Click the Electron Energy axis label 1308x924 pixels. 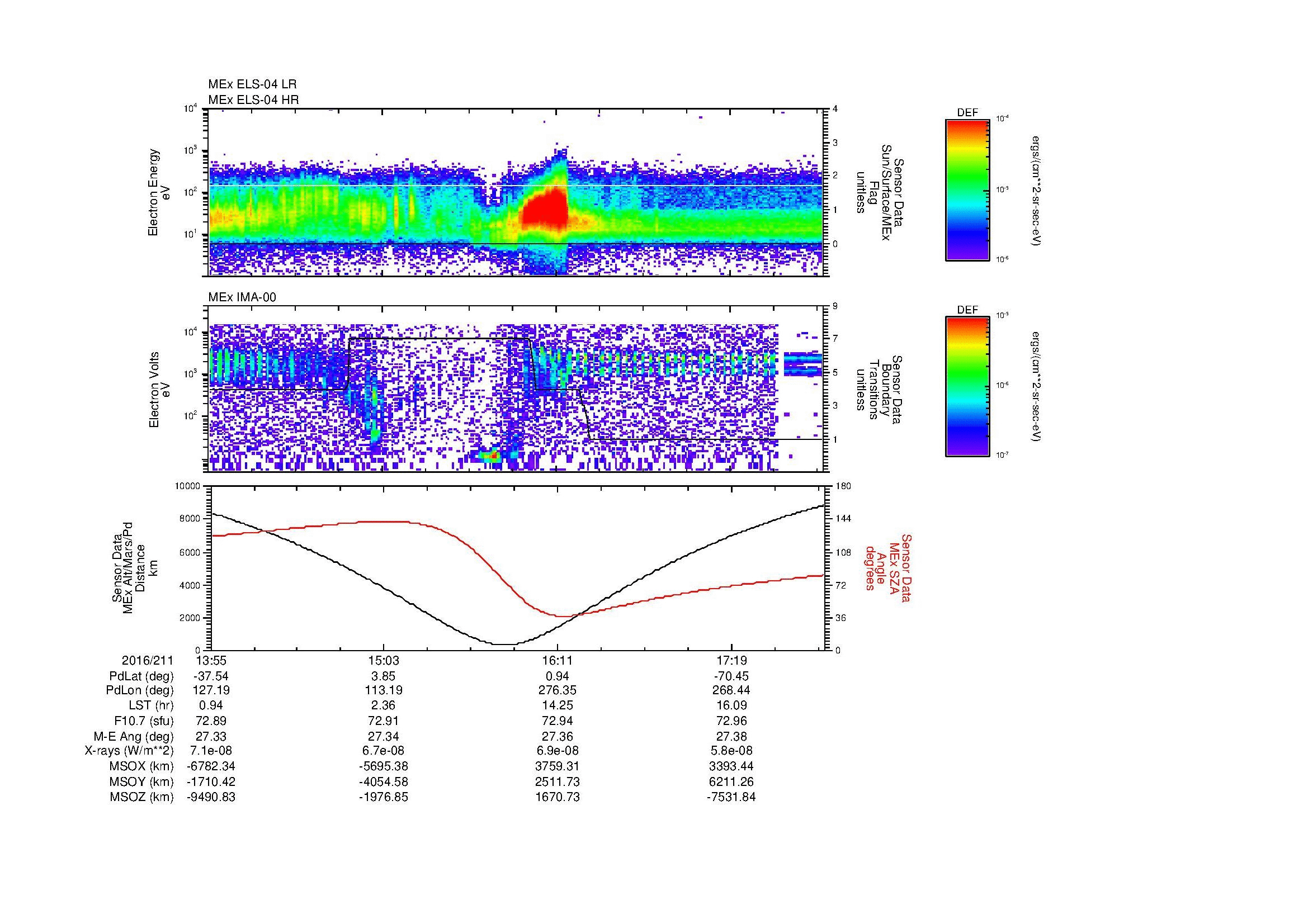tap(159, 192)
